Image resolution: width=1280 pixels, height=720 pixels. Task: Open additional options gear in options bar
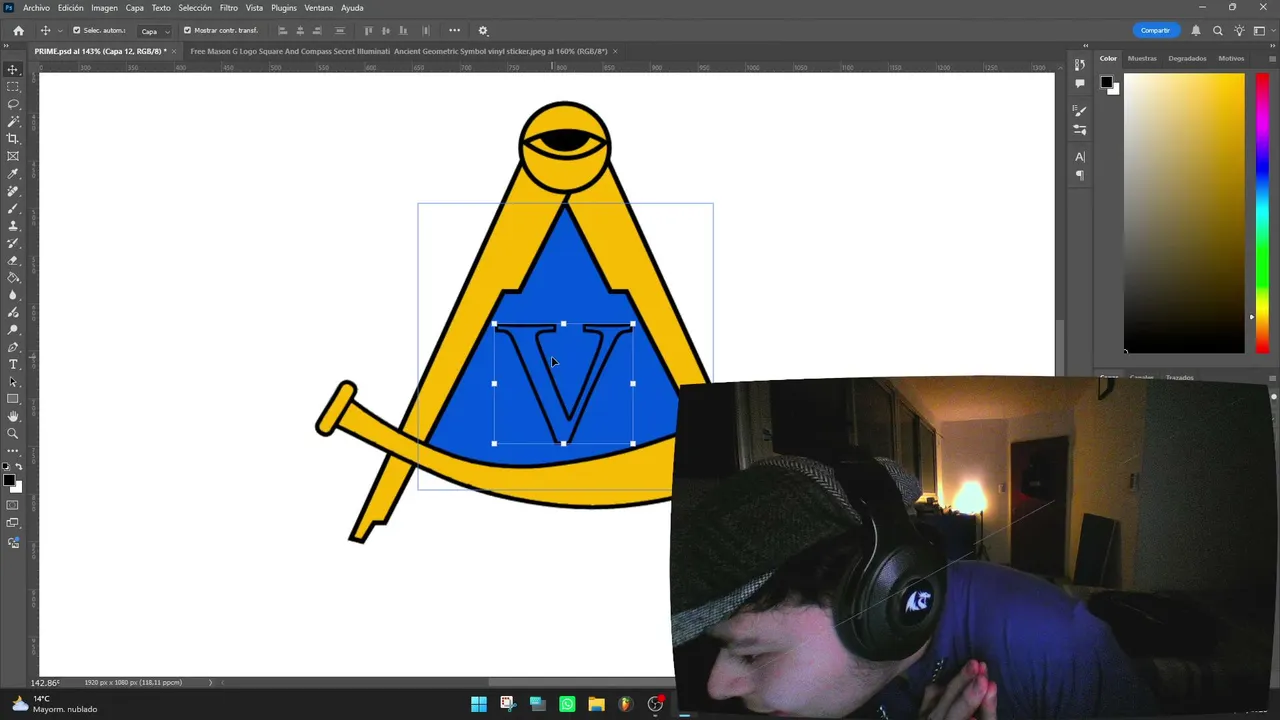(x=483, y=31)
